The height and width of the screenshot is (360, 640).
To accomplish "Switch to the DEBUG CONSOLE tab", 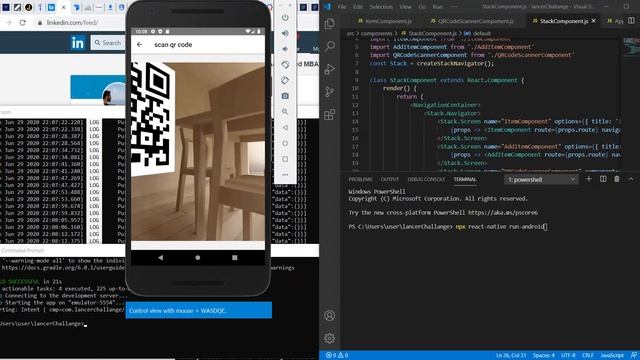I will (x=426, y=179).
